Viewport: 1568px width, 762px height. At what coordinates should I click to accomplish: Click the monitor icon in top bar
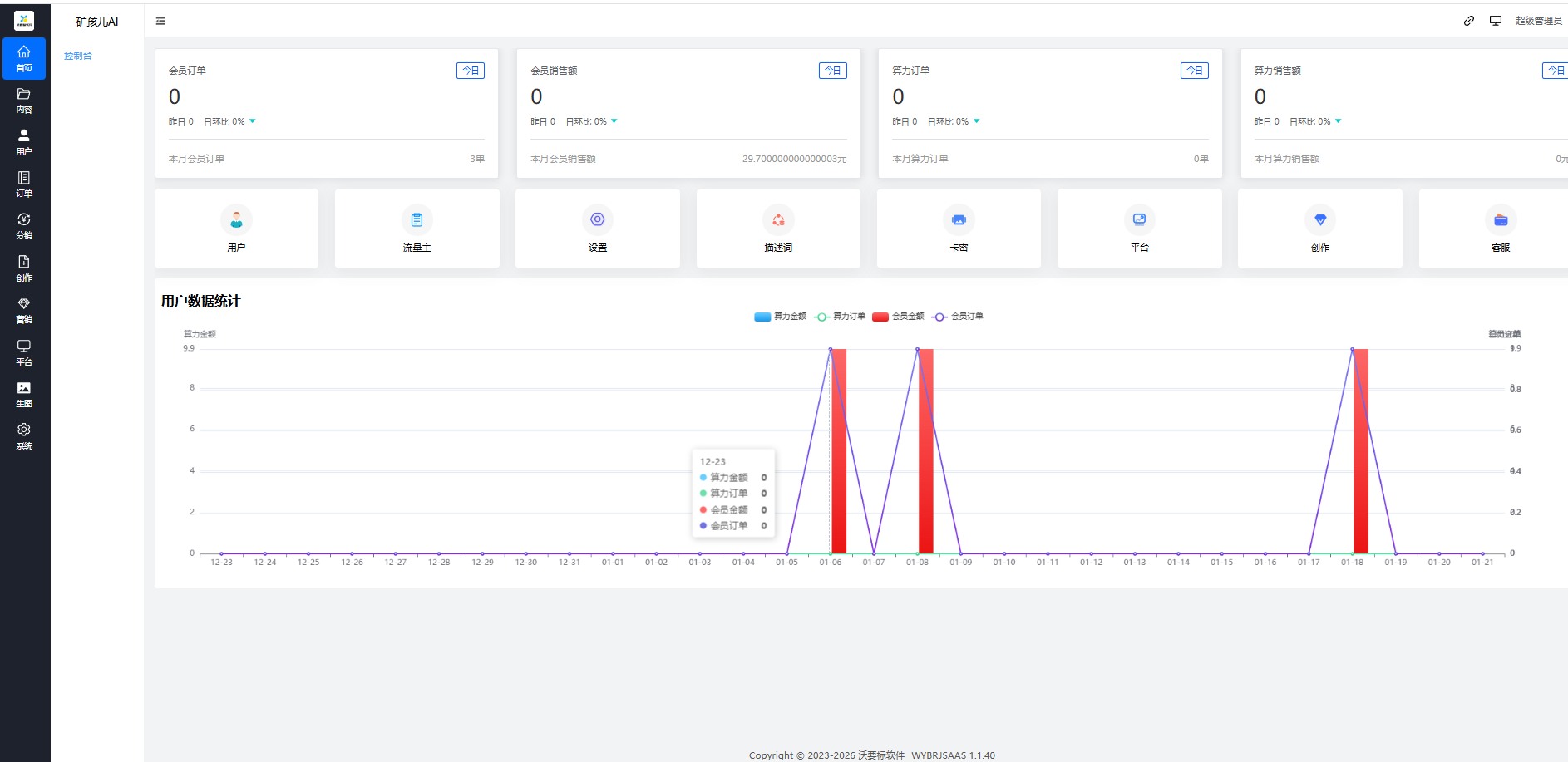click(x=1495, y=21)
